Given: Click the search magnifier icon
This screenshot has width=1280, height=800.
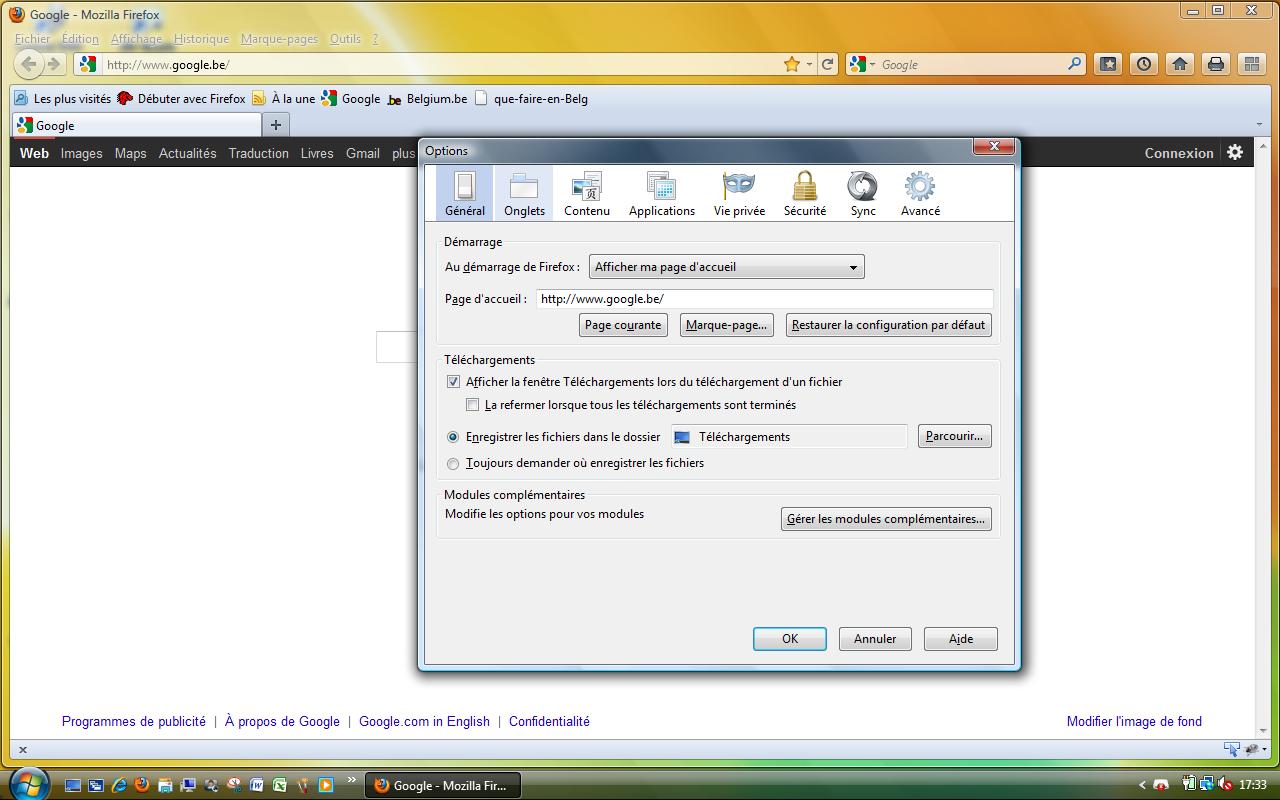Looking at the screenshot, I should tap(1075, 64).
